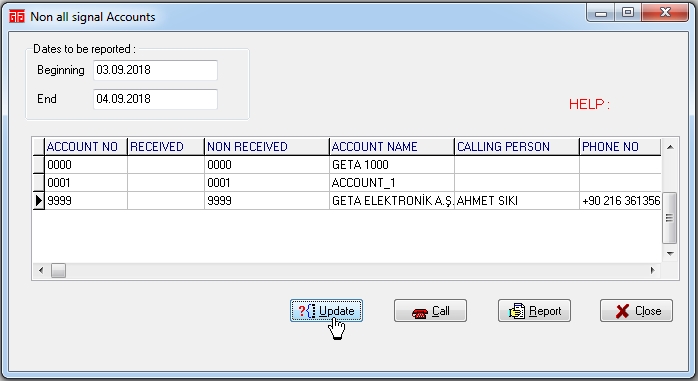
Task: Open the Report button
Action: tap(534, 311)
